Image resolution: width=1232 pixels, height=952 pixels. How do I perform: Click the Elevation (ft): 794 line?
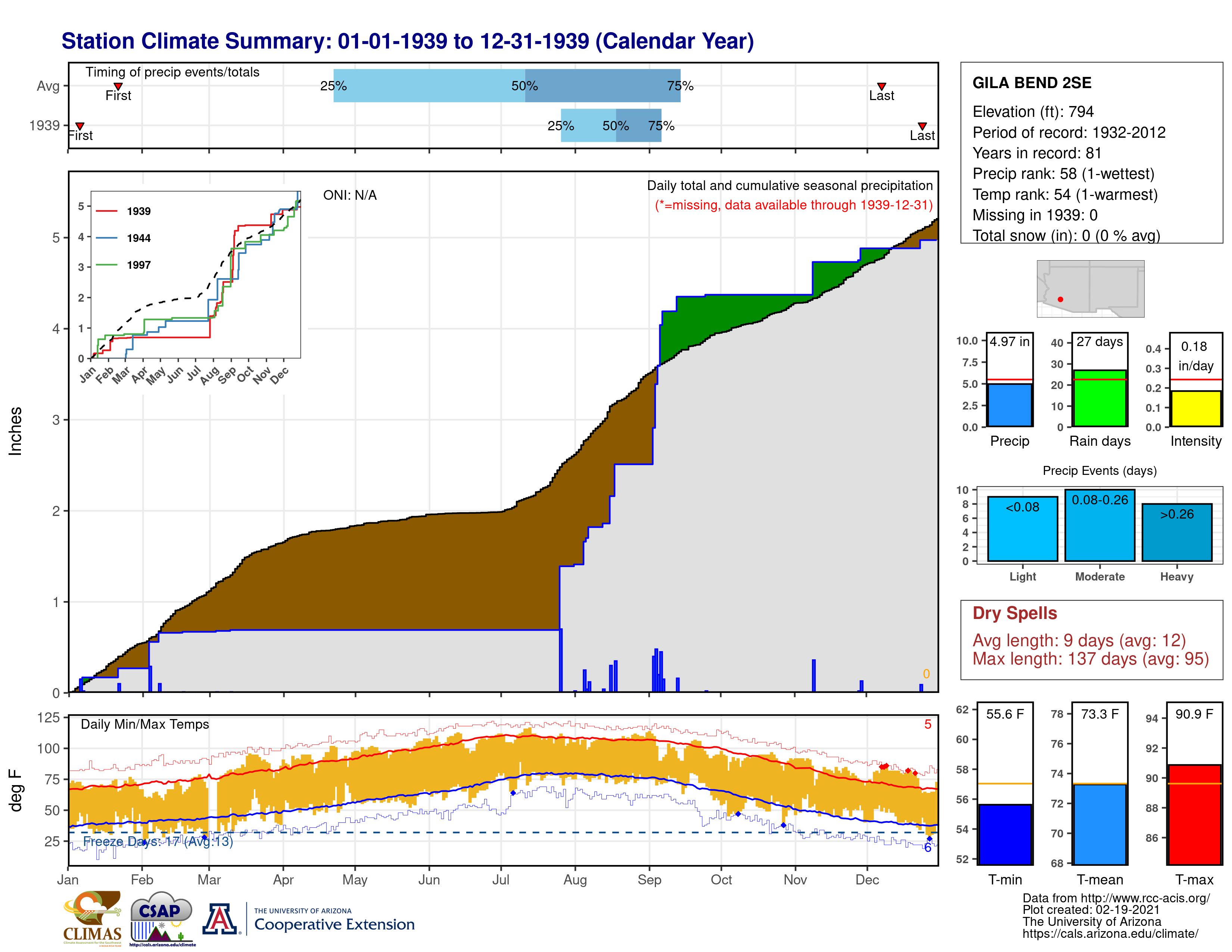[1033, 112]
